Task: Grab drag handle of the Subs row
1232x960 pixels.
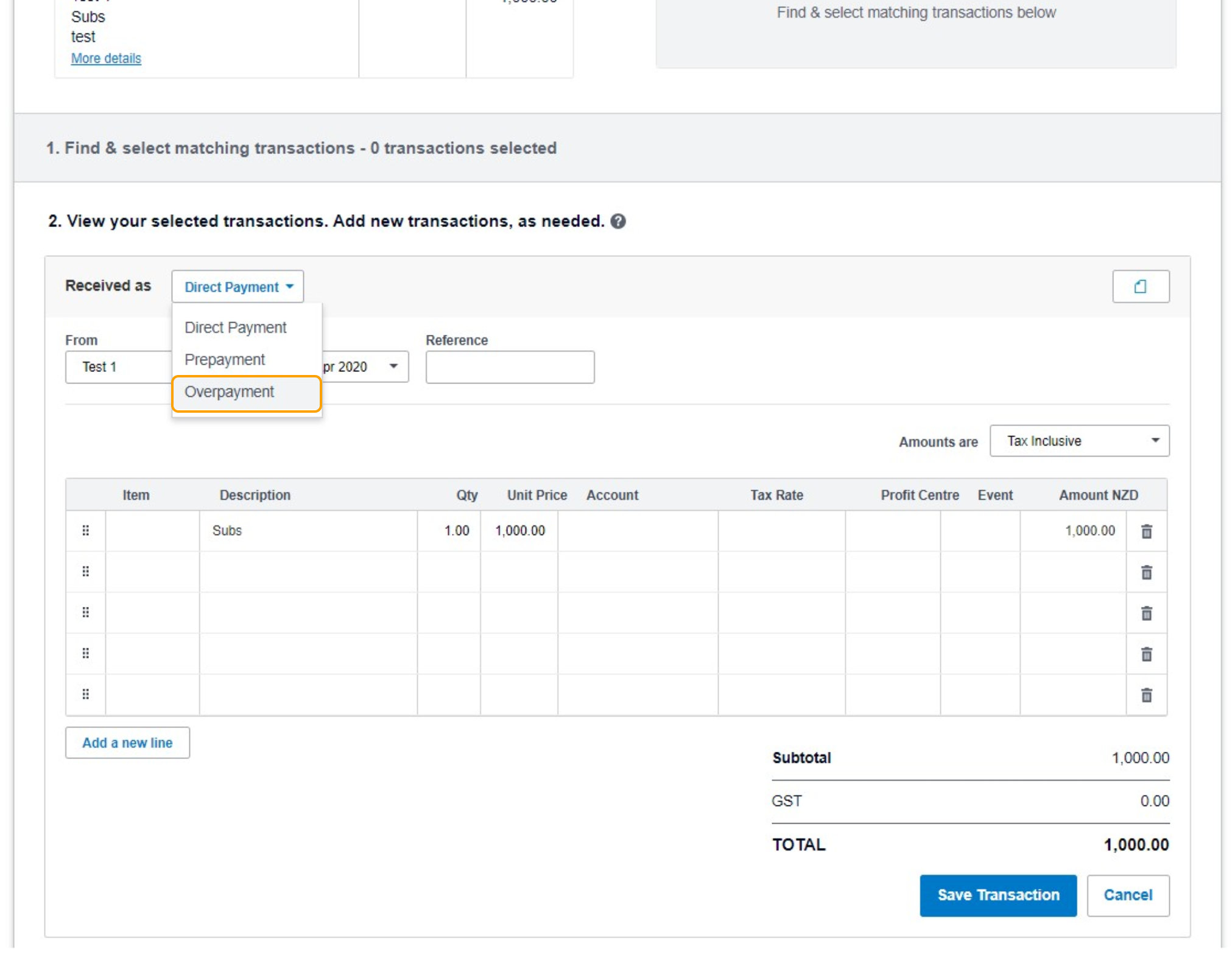Action: point(85,530)
